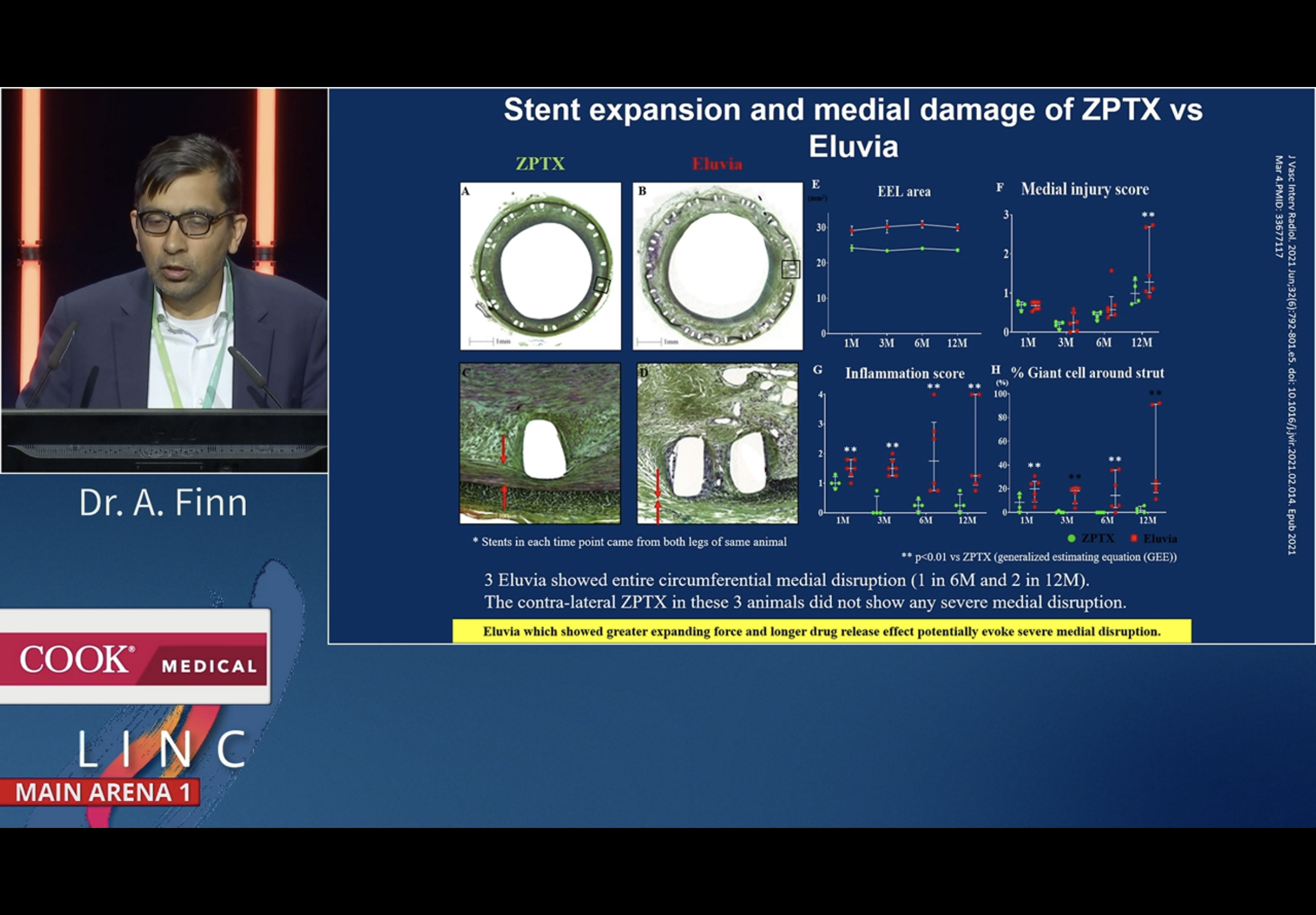Click the speaker video feed
This screenshot has width=1316, height=915.
point(164,280)
